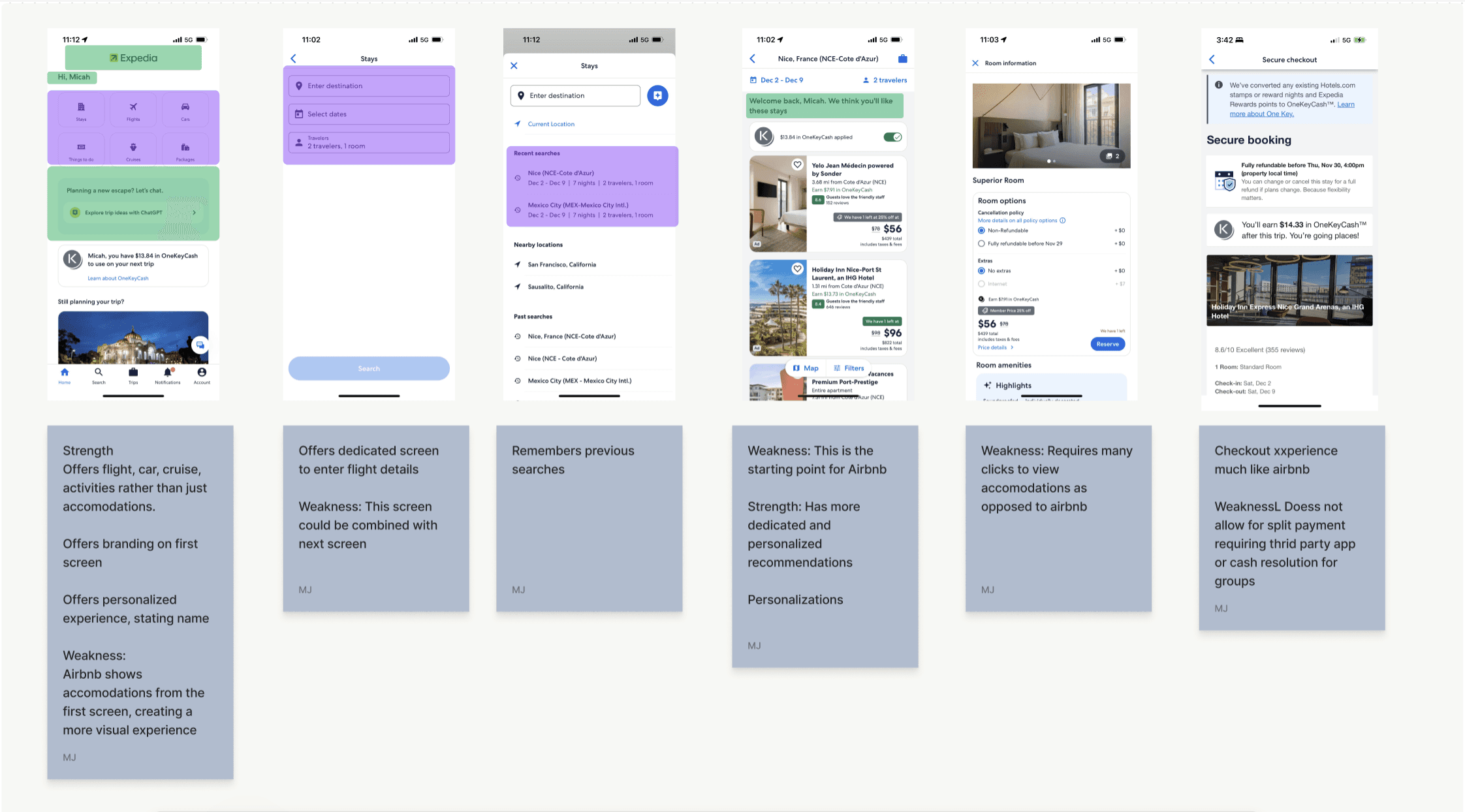Toggle the OneKeyCash applied switch

click(892, 137)
